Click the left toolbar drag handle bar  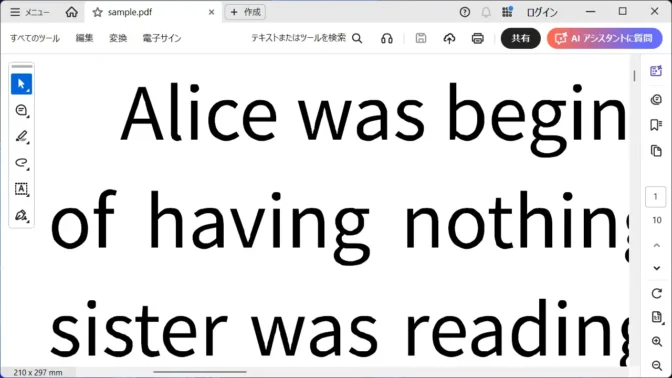[21, 66]
